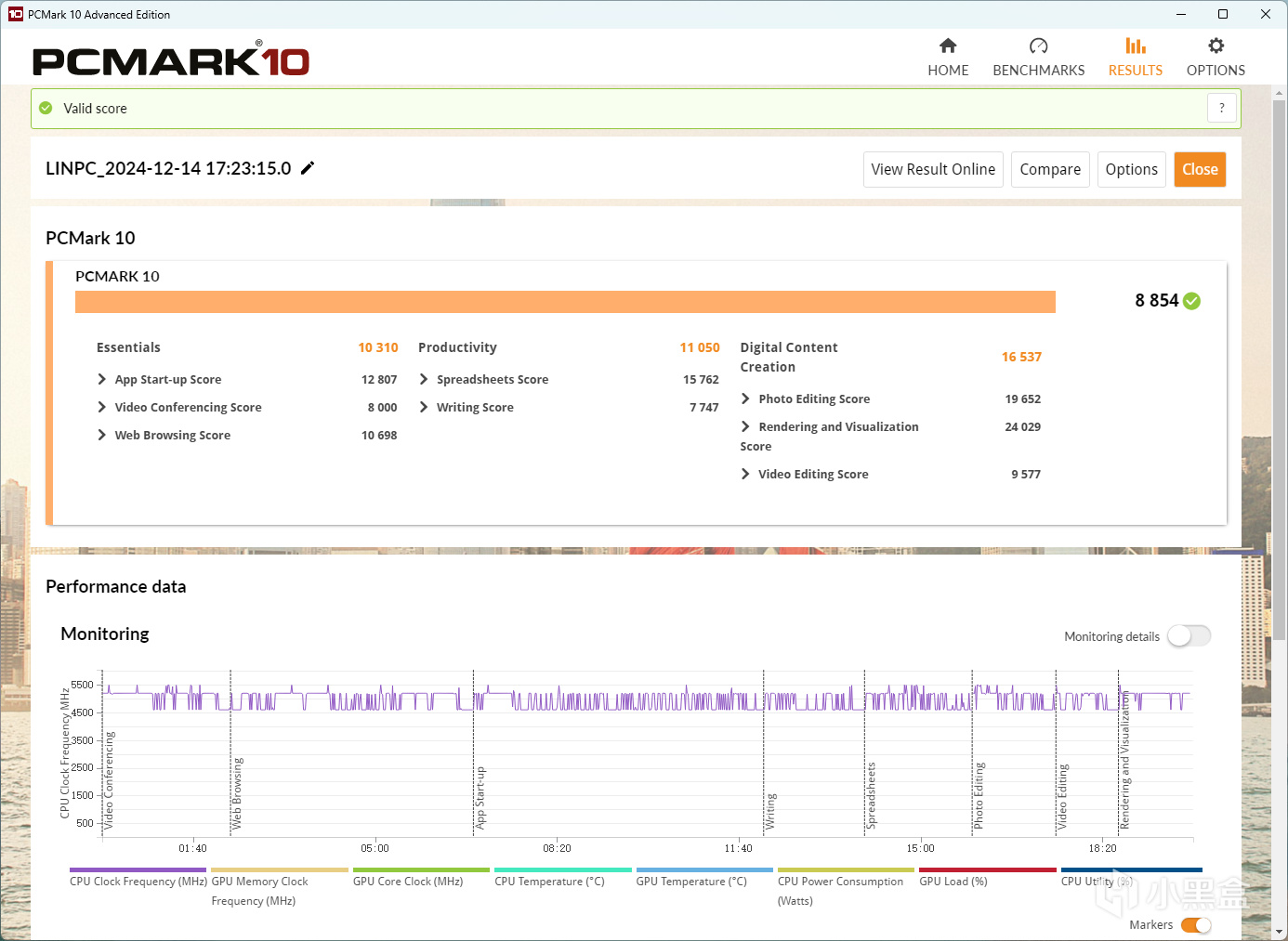The height and width of the screenshot is (941, 1288).
Task: Toggle CPU Power Consumption legend swatch
Action: pyautogui.click(x=846, y=870)
